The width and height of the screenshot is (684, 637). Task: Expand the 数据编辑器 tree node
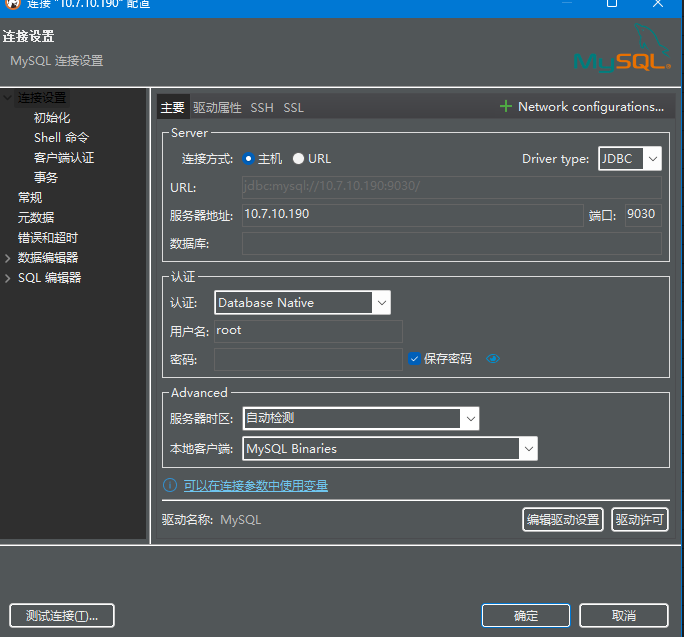[x=7, y=258]
